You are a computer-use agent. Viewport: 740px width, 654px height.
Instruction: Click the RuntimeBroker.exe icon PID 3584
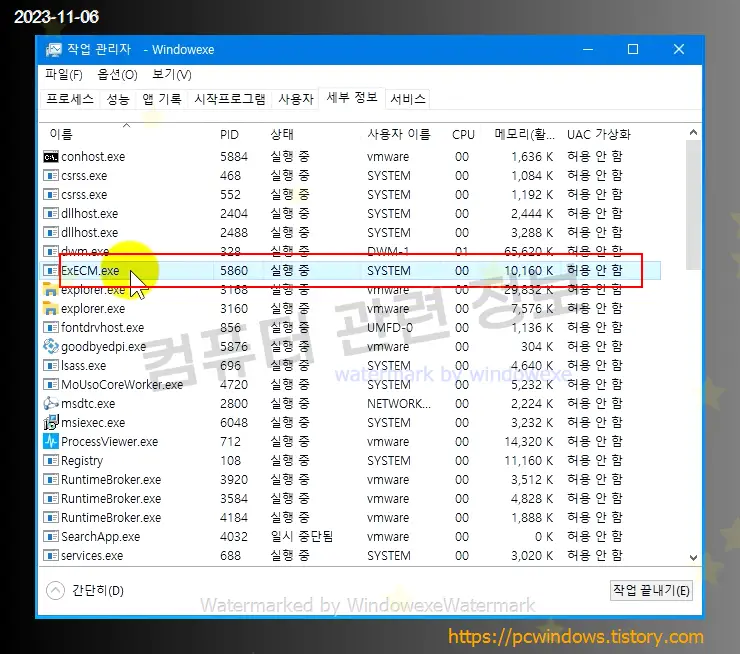point(50,498)
